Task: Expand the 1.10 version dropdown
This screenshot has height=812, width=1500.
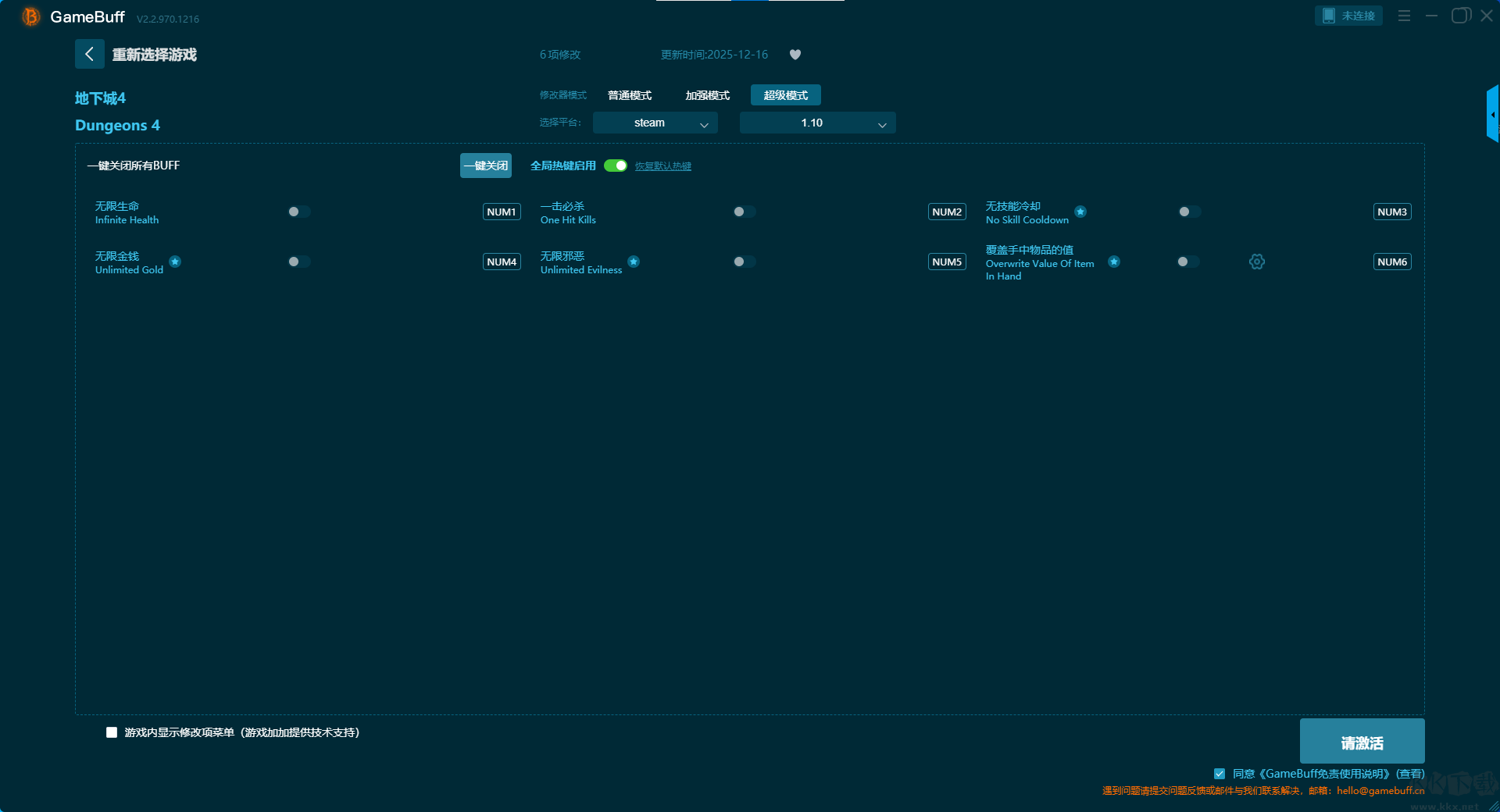Action: click(x=817, y=123)
